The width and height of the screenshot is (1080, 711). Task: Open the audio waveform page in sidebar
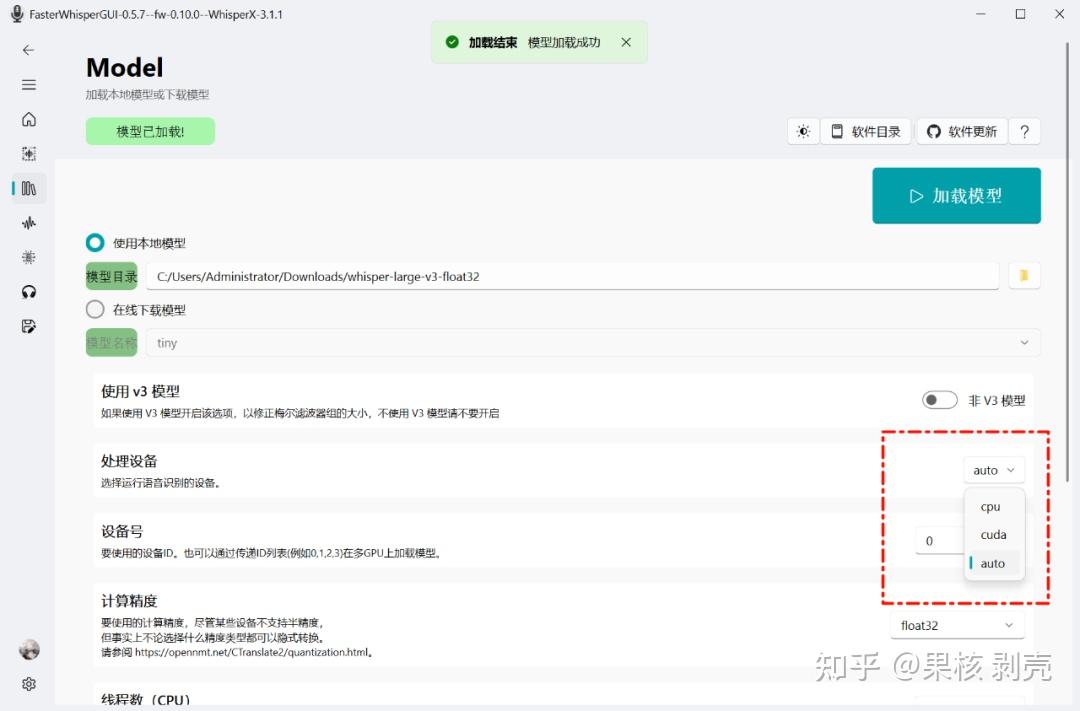click(x=28, y=222)
